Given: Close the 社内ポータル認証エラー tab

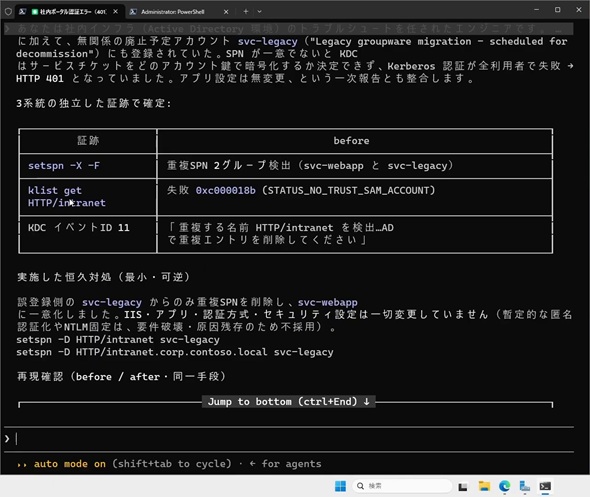Looking at the screenshot, I should [116, 12].
